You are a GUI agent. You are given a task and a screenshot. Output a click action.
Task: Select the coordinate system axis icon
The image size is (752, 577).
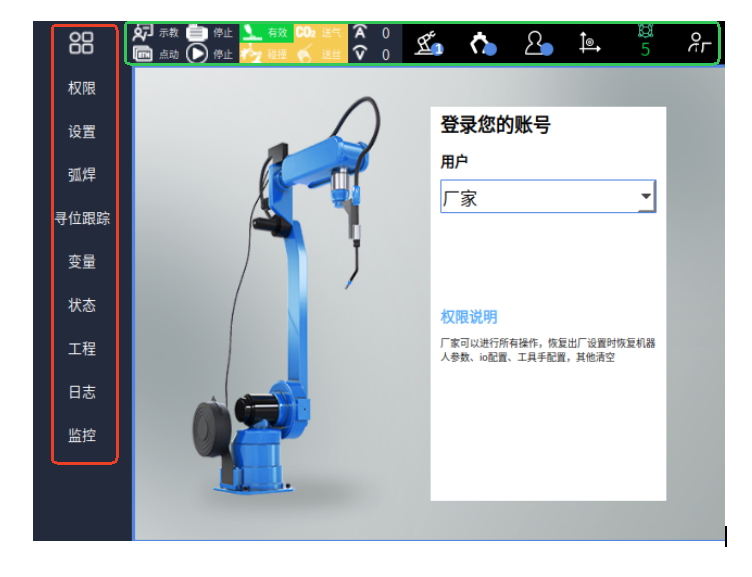[590, 44]
